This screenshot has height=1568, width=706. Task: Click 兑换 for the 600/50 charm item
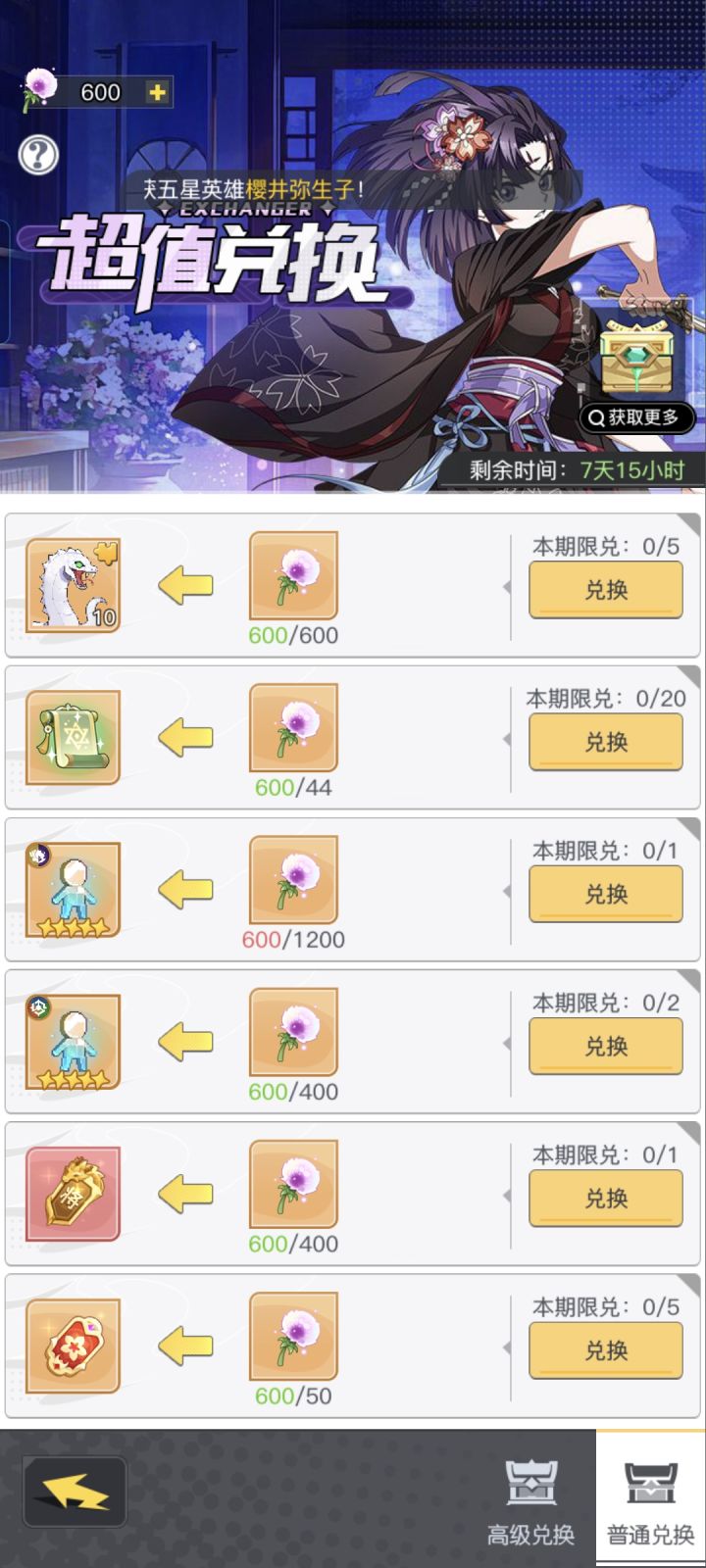point(606,1351)
